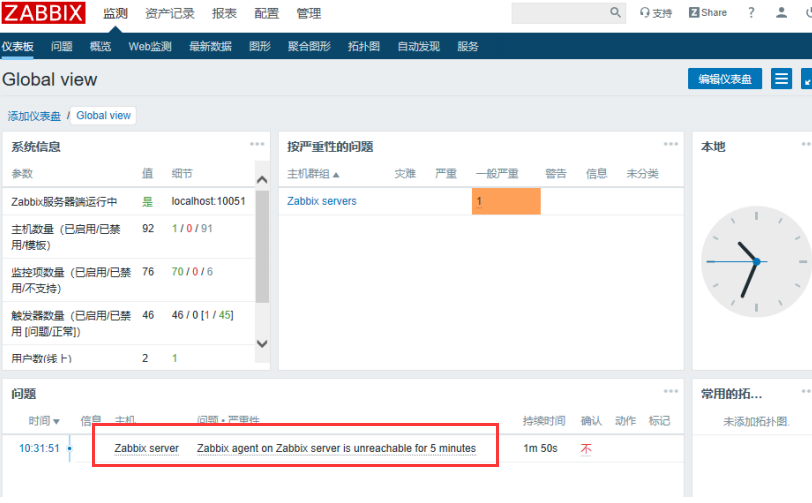Click the 未添加拓扑图 text

(756, 422)
